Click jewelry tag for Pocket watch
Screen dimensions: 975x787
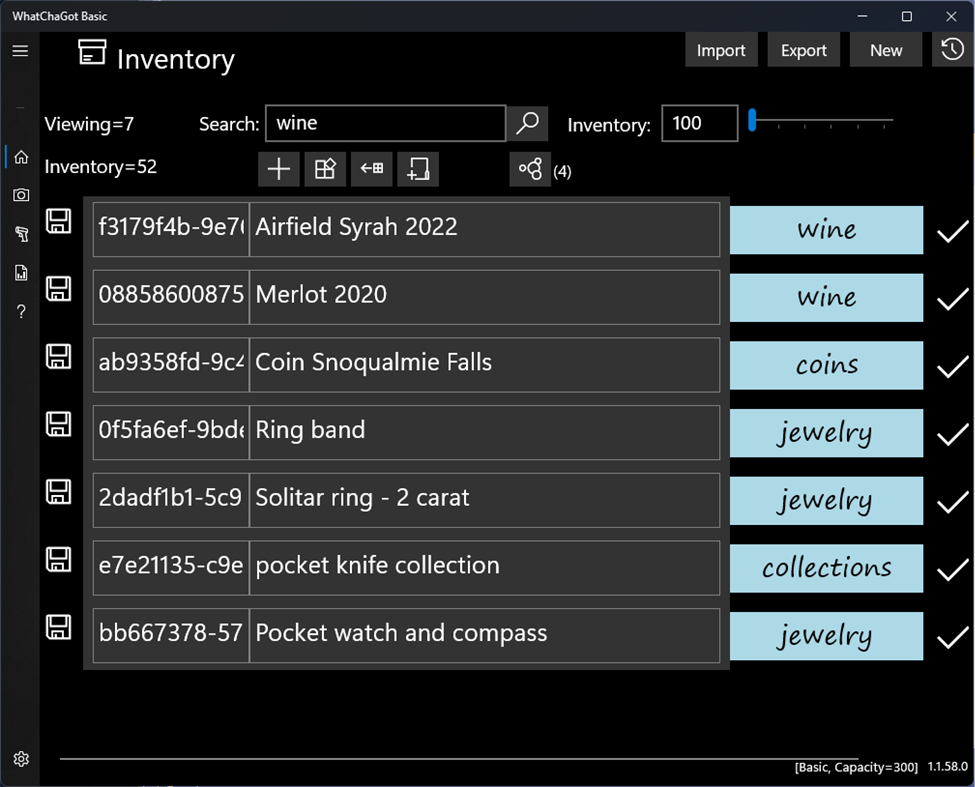(826, 636)
